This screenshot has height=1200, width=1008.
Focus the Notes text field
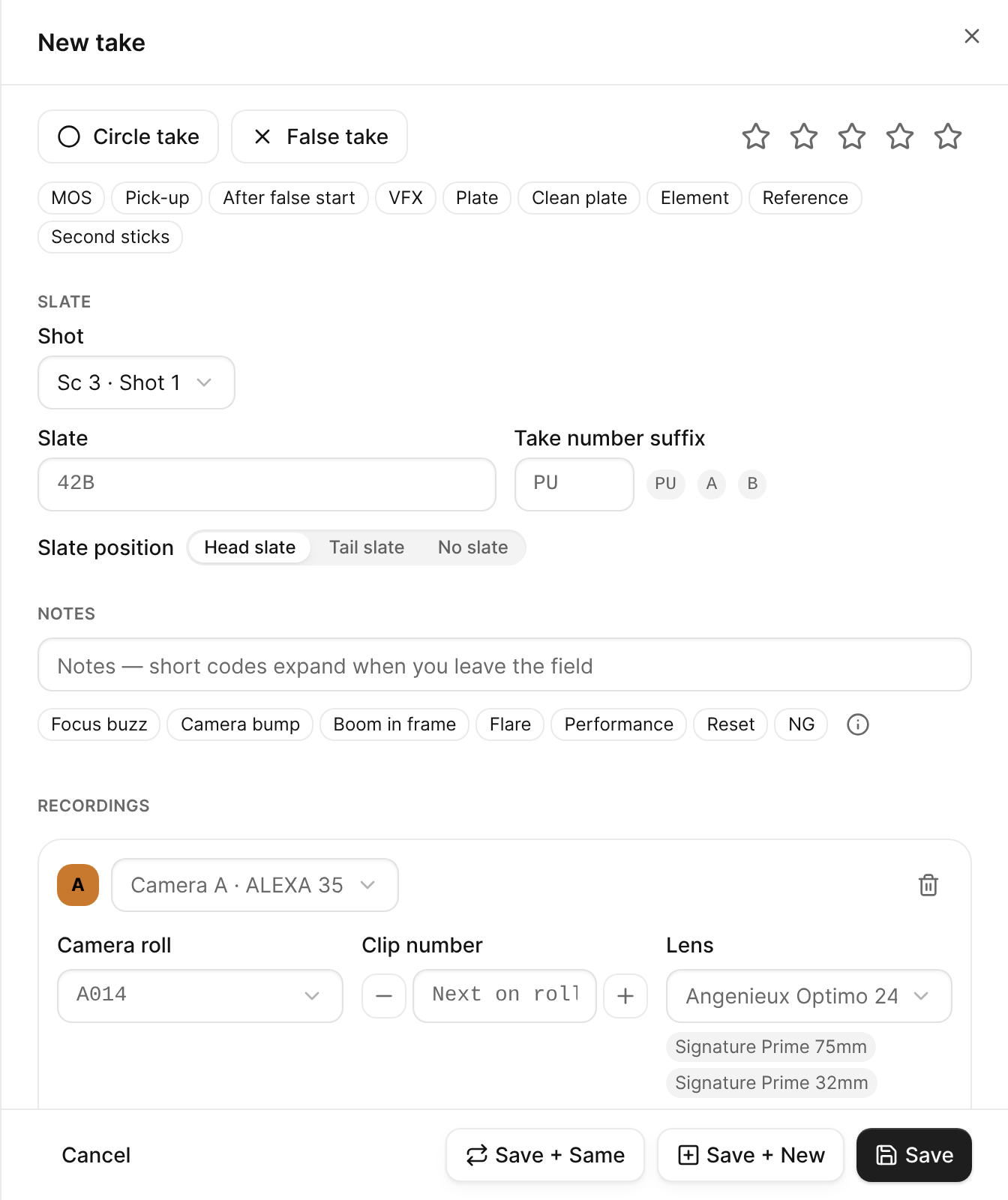[505, 664]
